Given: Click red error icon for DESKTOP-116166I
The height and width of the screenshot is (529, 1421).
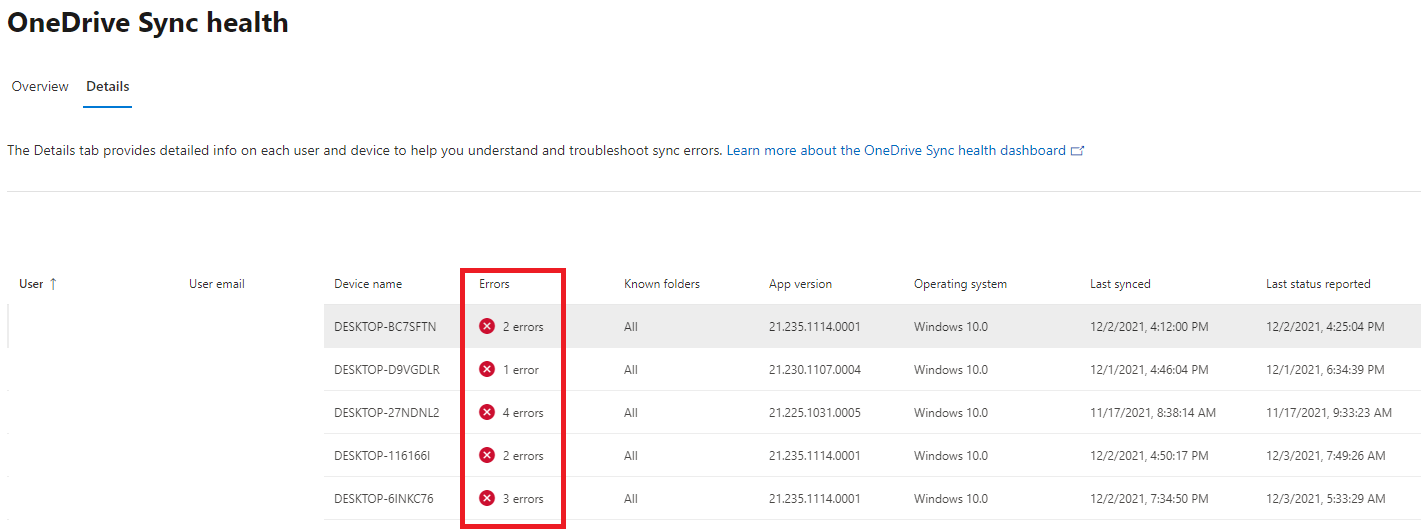Looking at the screenshot, I should point(487,455).
